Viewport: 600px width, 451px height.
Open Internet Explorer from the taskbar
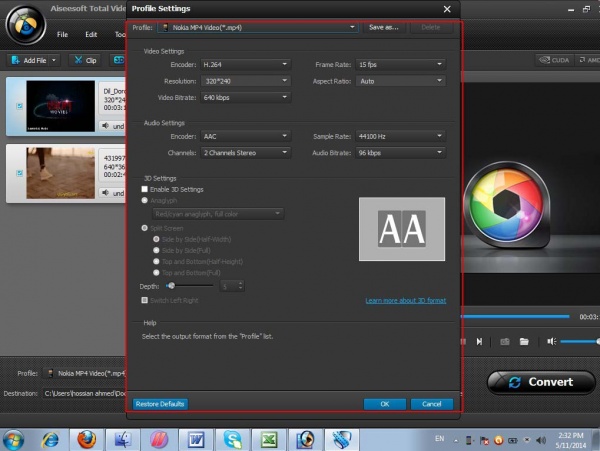coord(49,438)
